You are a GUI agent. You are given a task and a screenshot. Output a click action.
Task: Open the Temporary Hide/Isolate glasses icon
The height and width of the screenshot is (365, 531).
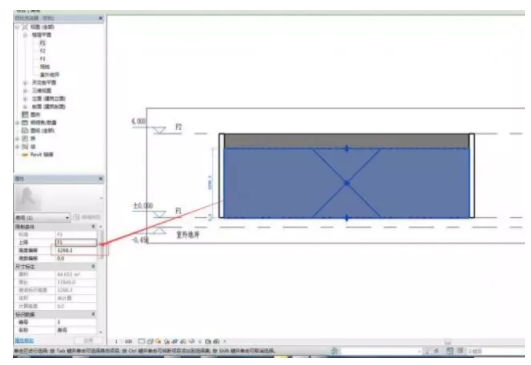pos(192,341)
